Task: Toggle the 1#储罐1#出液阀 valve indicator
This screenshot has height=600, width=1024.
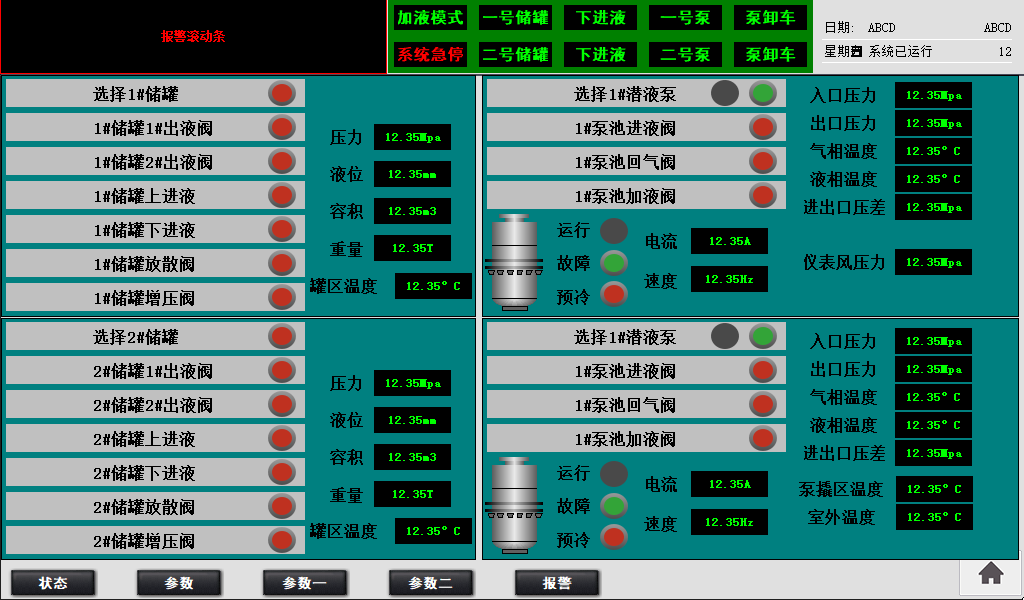Action: 282,128
